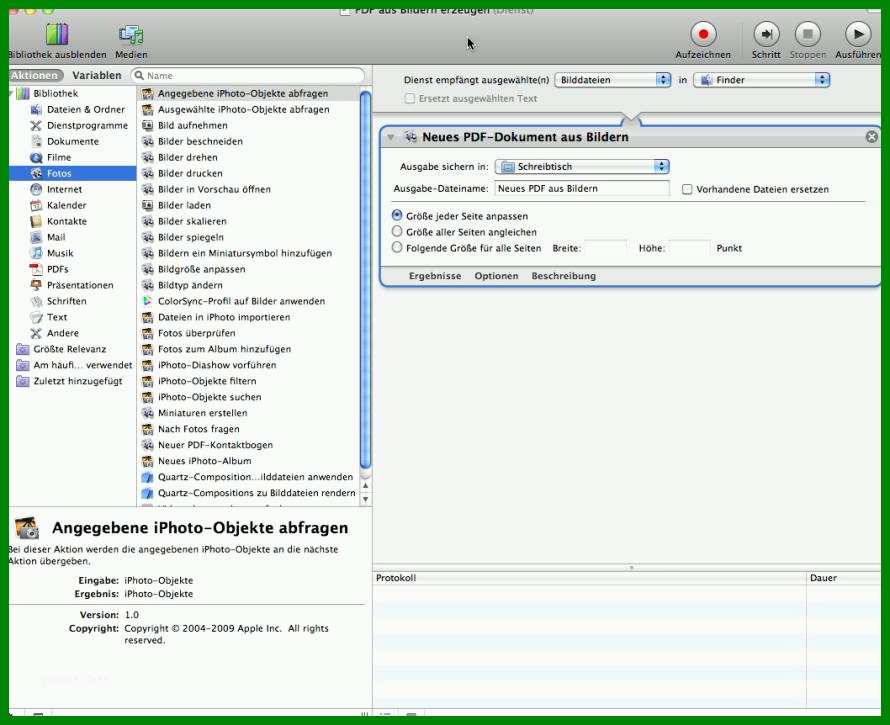890x725 pixels.
Task: Open the Beschreibung tab
Action: coord(563,276)
